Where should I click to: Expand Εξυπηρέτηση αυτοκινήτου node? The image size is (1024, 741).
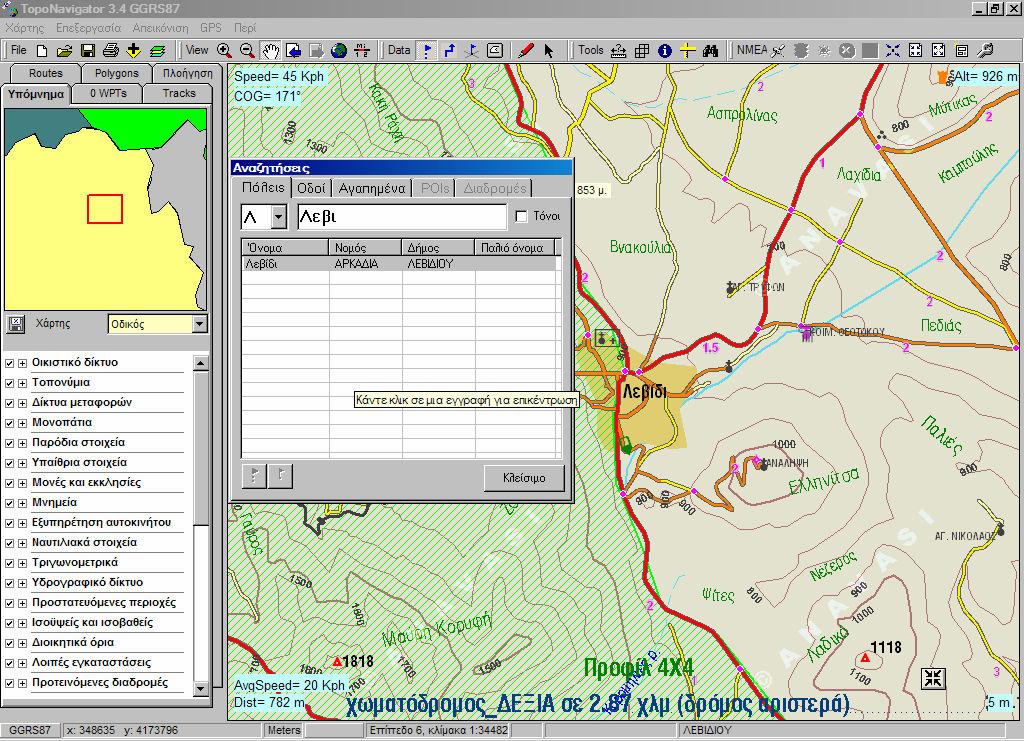coord(22,523)
